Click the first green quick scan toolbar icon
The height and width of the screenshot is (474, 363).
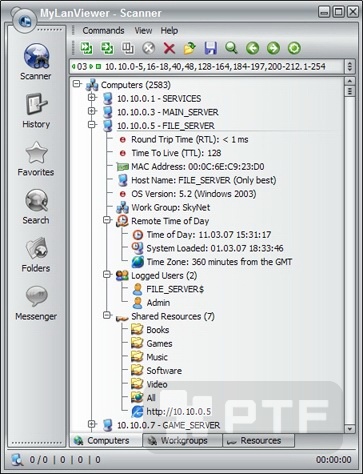(x=86, y=48)
